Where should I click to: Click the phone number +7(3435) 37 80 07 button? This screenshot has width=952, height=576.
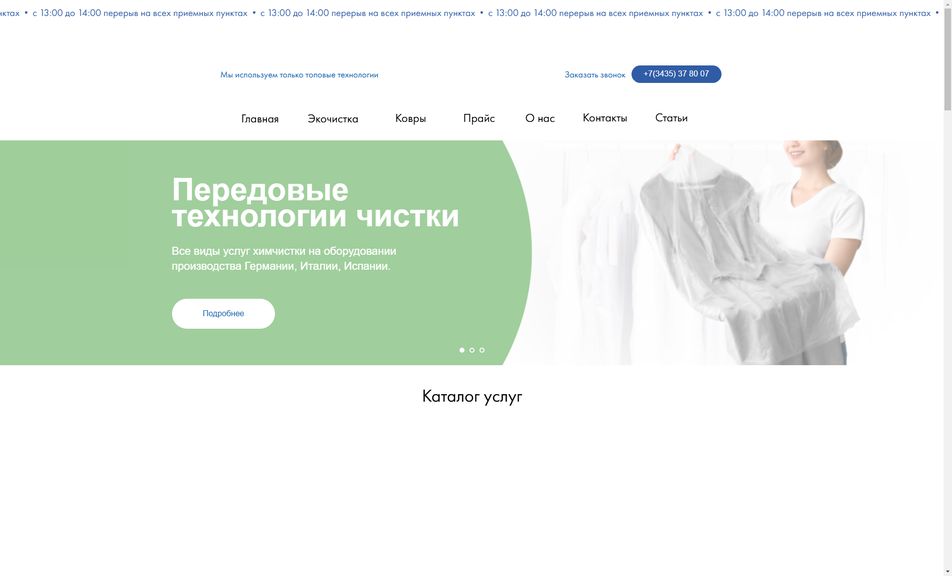(x=676, y=74)
